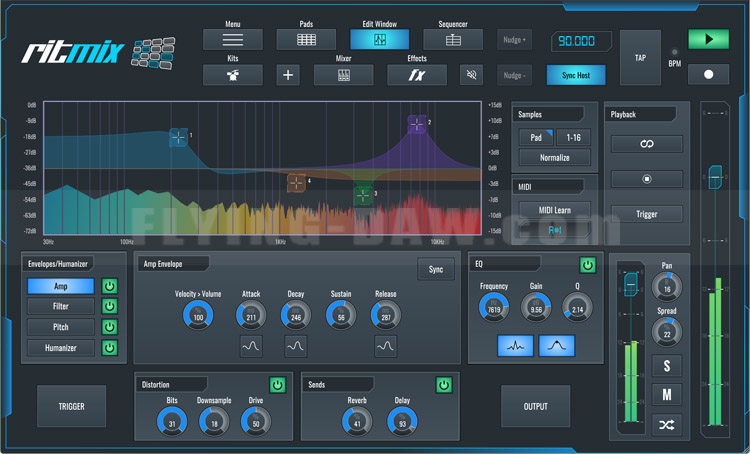Image resolution: width=750 pixels, height=454 pixels.
Task: Switch to the Edit Window view
Action: pos(379,39)
